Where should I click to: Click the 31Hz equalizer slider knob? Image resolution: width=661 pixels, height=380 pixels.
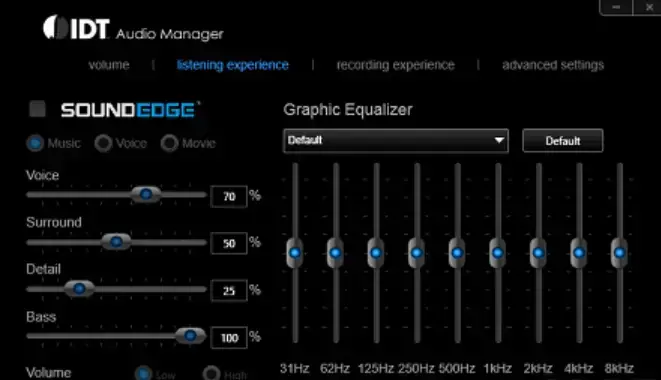pyautogui.click(x=295, y=253)
